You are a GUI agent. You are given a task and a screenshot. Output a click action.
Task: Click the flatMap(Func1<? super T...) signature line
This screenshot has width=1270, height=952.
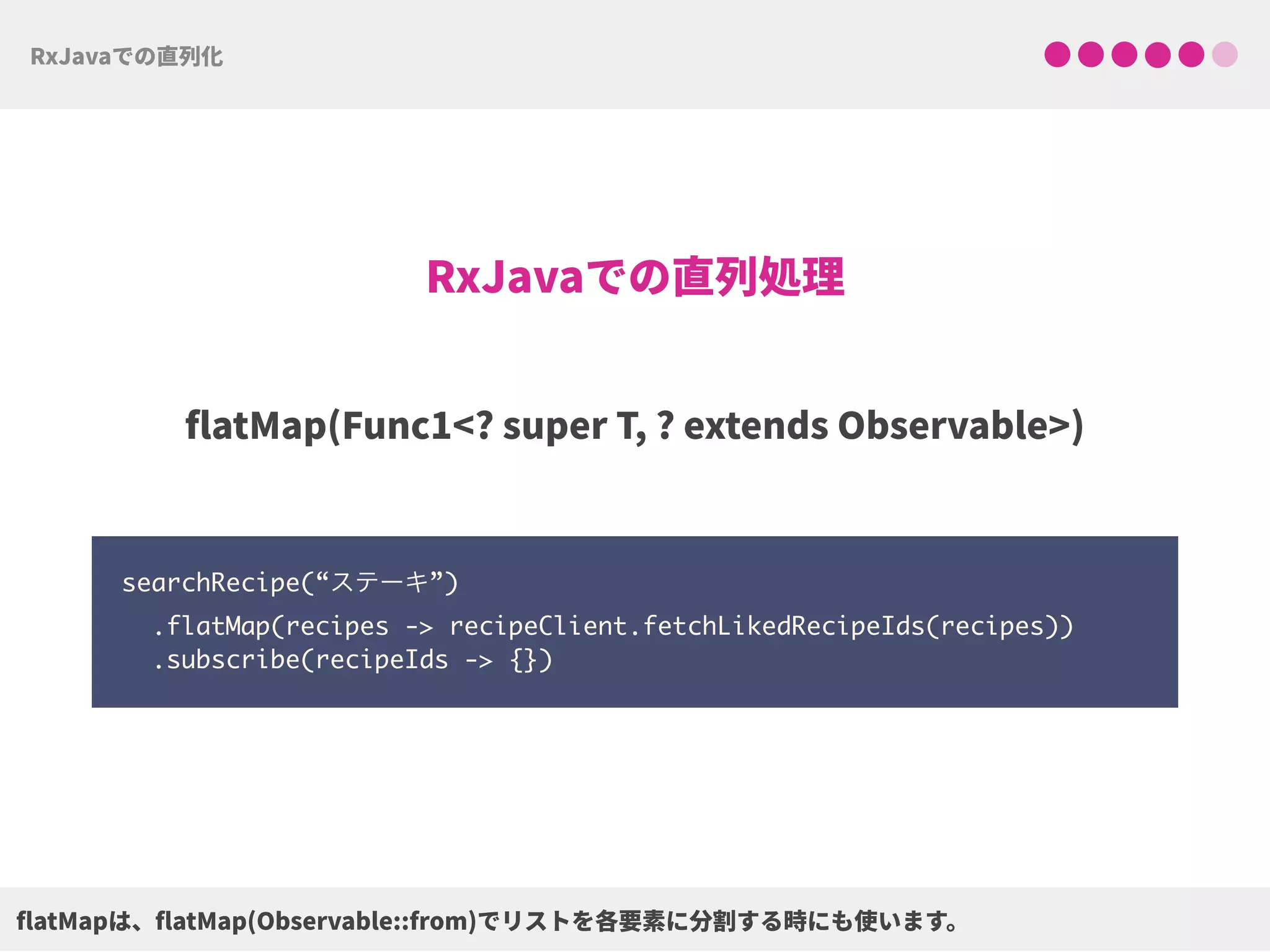[634, 426]
